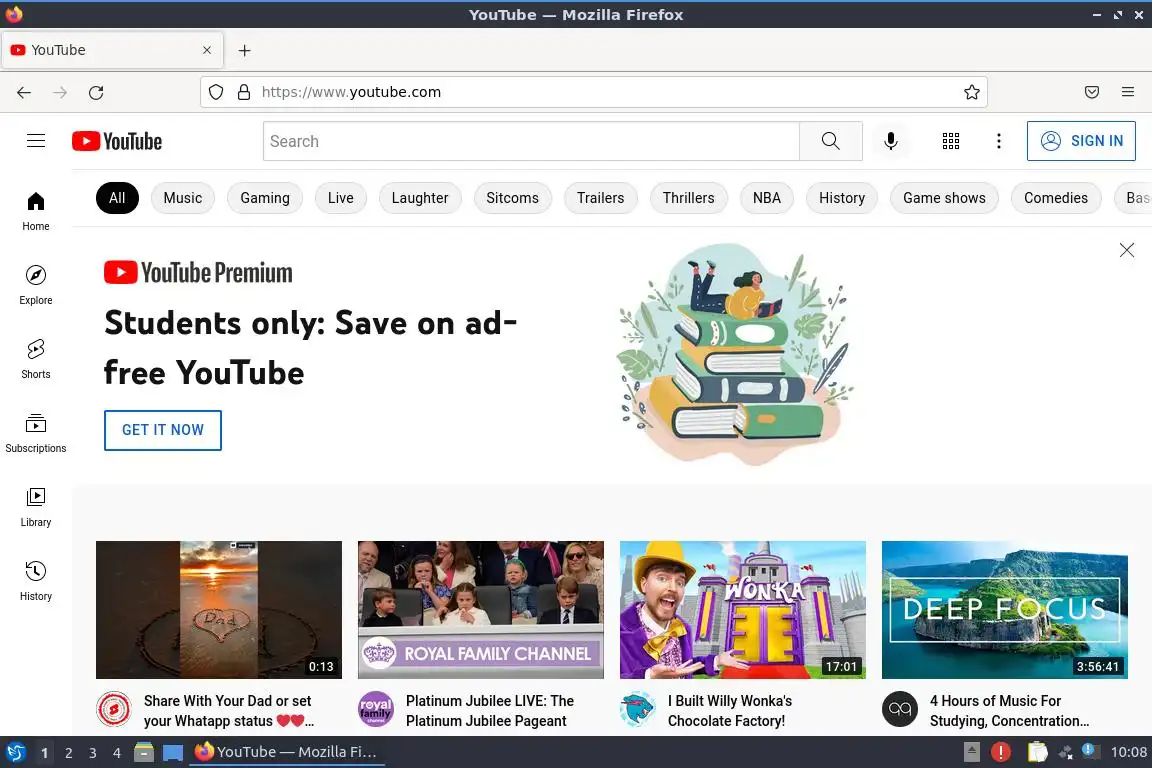Image resolution: width=1152 pixels, height=768 pixels.
Task: Select the Trailers filter chip
Action: [600, 198]
